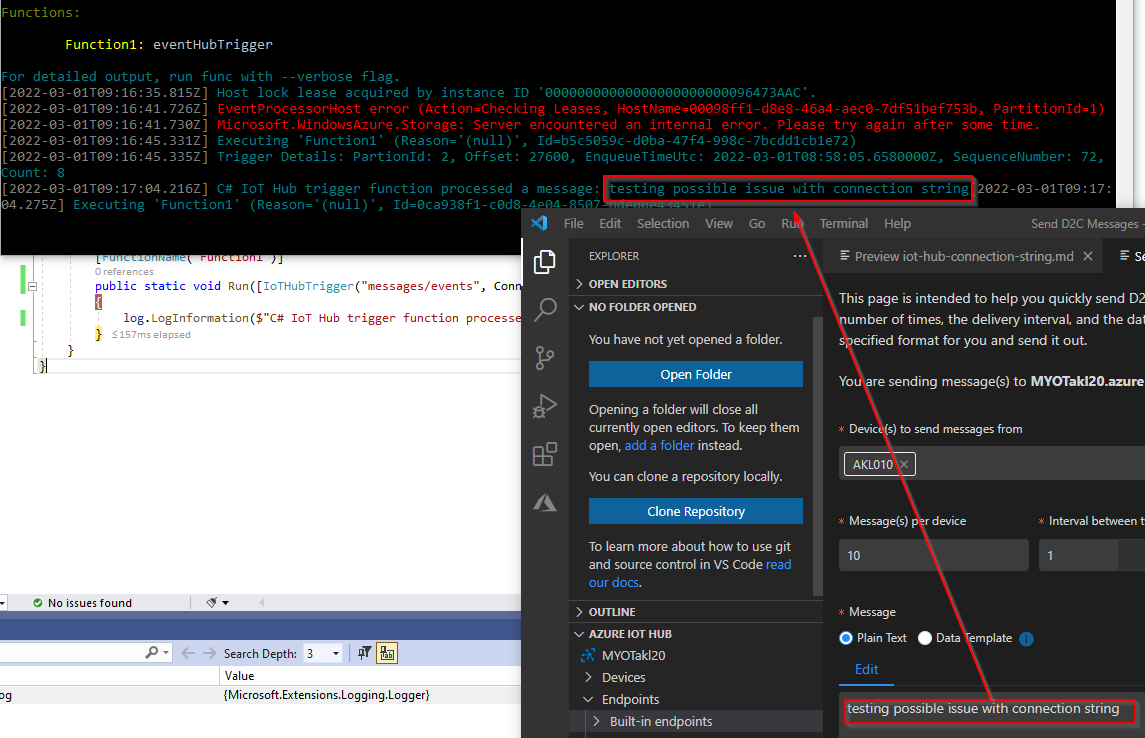Click the Clone Repository button
1145x738 pixels.
(x=696, y=512)
